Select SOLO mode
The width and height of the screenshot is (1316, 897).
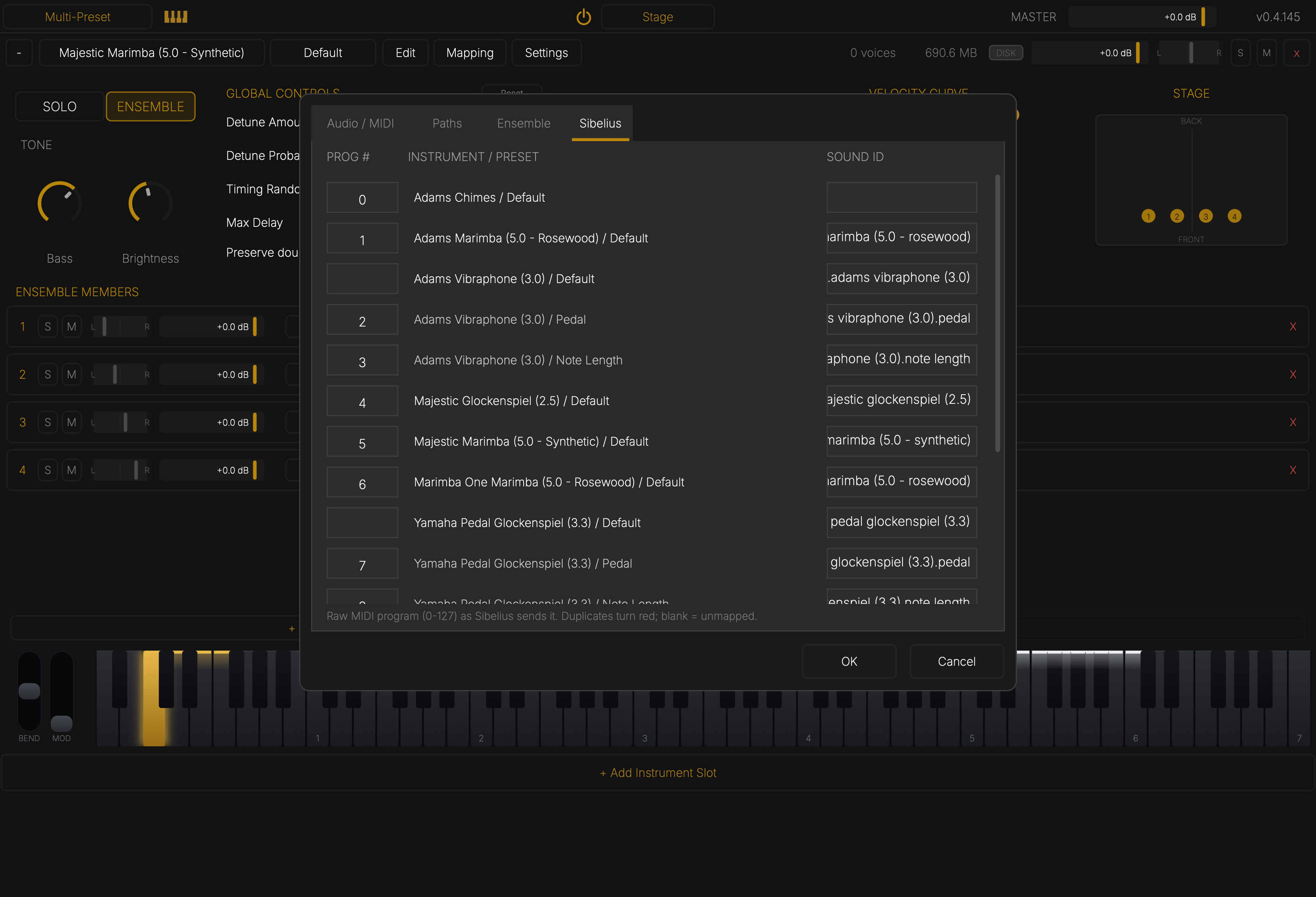[59, 106]
